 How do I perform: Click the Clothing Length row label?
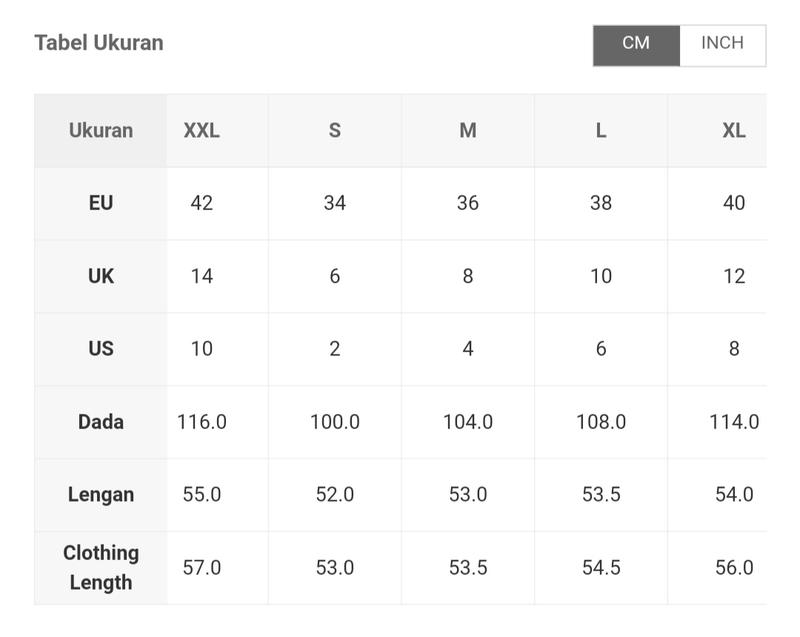(x=101, y=568)
